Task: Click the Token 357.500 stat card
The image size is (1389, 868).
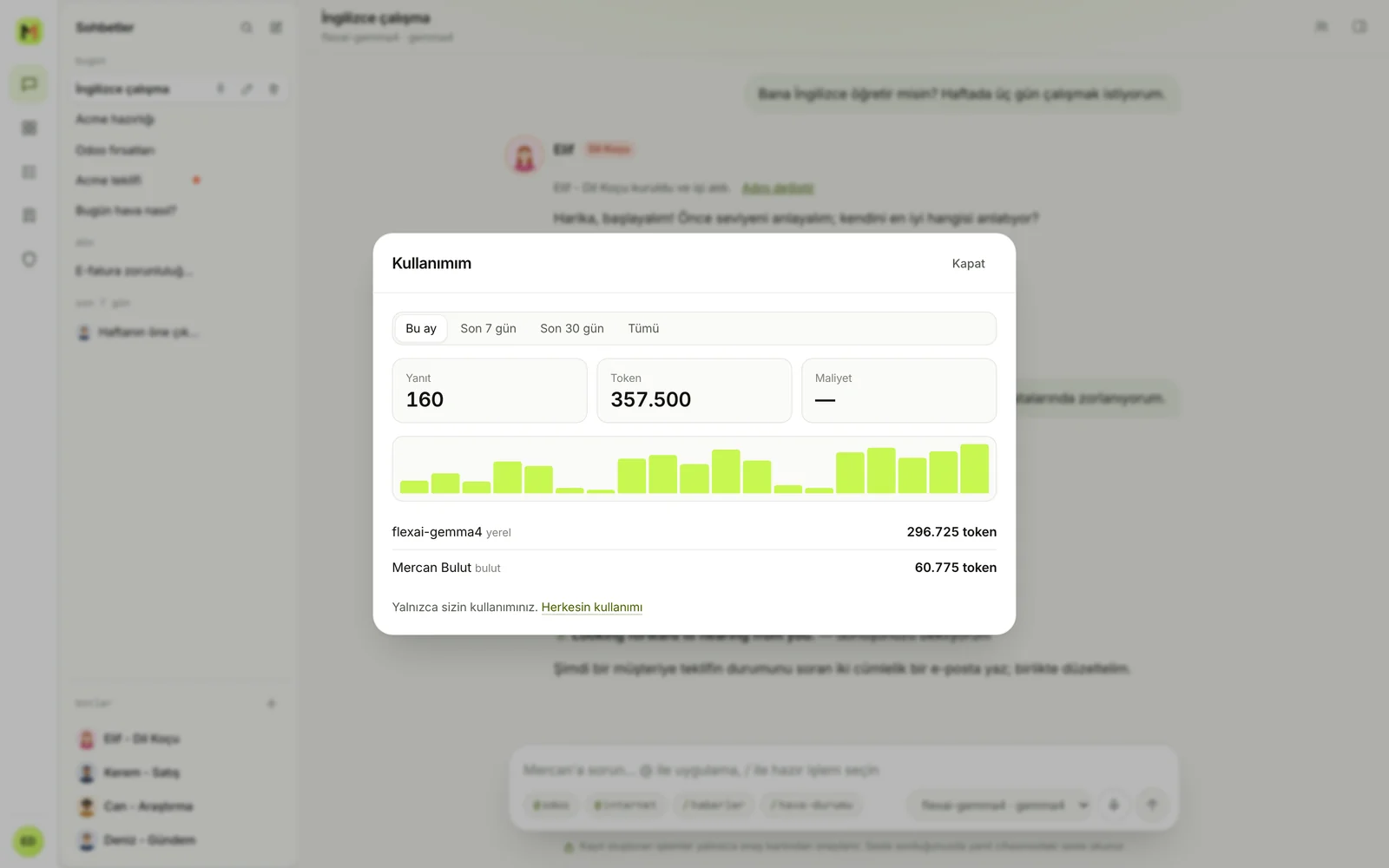Action: pos(694,391)
